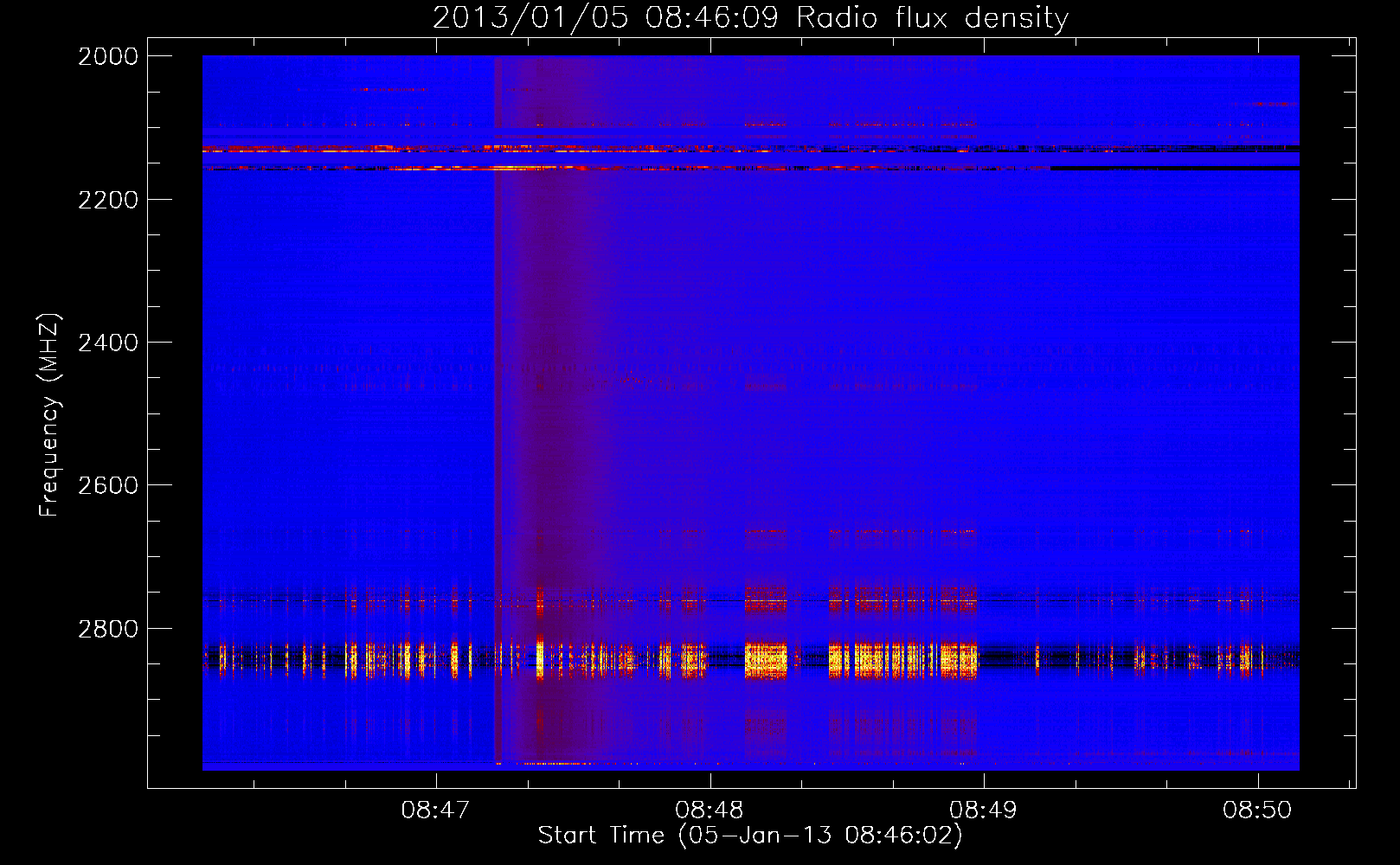1400x865 pixels.
Task: Click the '08:47' time axis label
Action: (x=435, y=811)
